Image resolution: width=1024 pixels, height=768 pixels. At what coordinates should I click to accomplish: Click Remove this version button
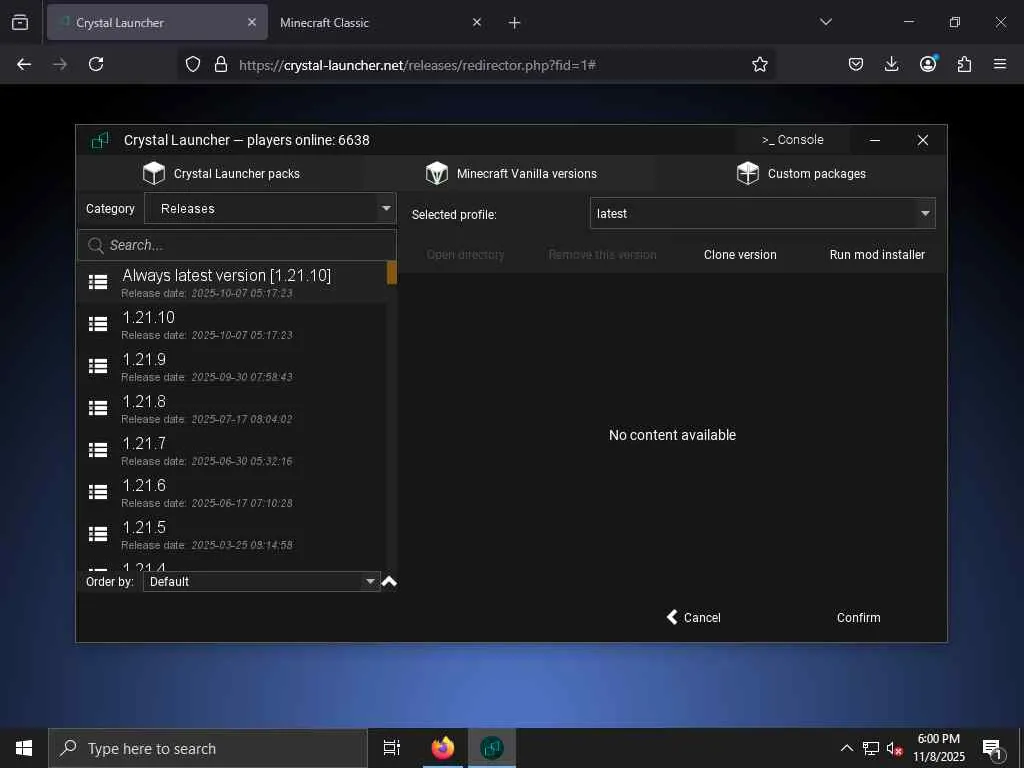(602, 255)
